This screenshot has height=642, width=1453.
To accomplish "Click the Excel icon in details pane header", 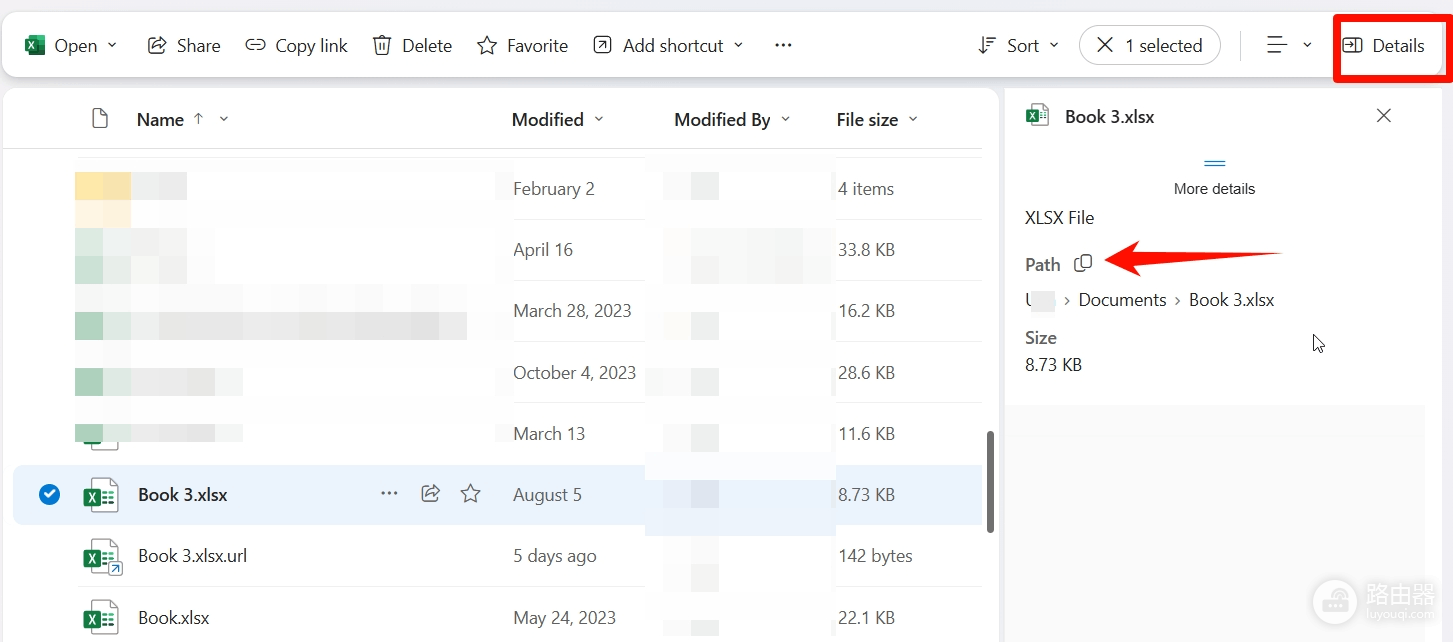I will pyautogui.click(x=1037, y=115).
